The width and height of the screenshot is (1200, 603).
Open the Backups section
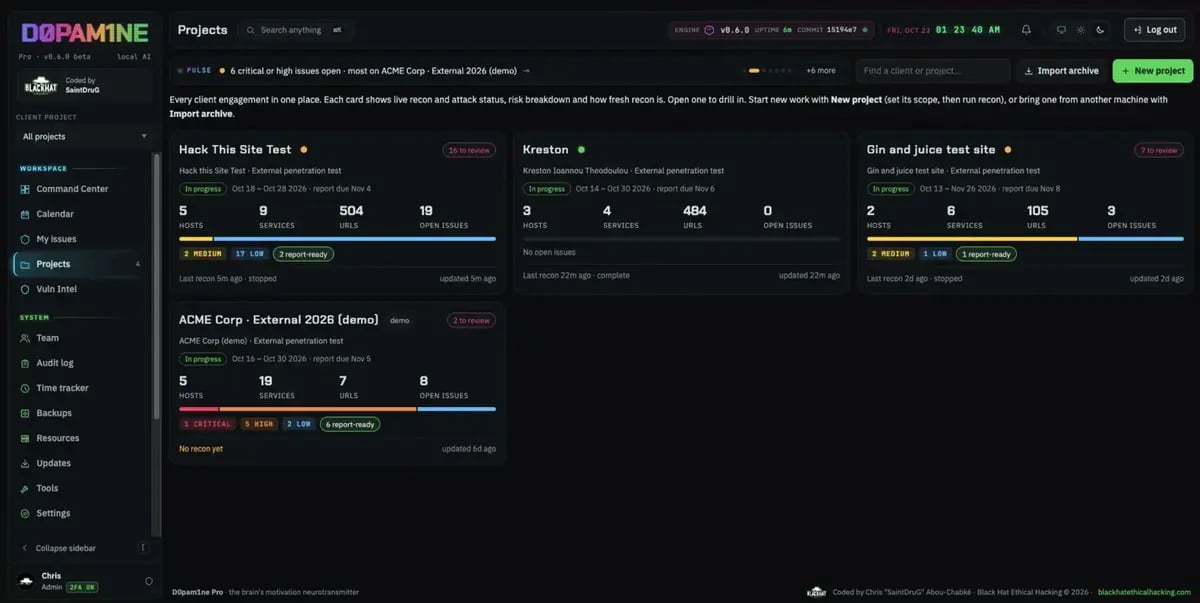pyautogui.click(x=82, y=413)
